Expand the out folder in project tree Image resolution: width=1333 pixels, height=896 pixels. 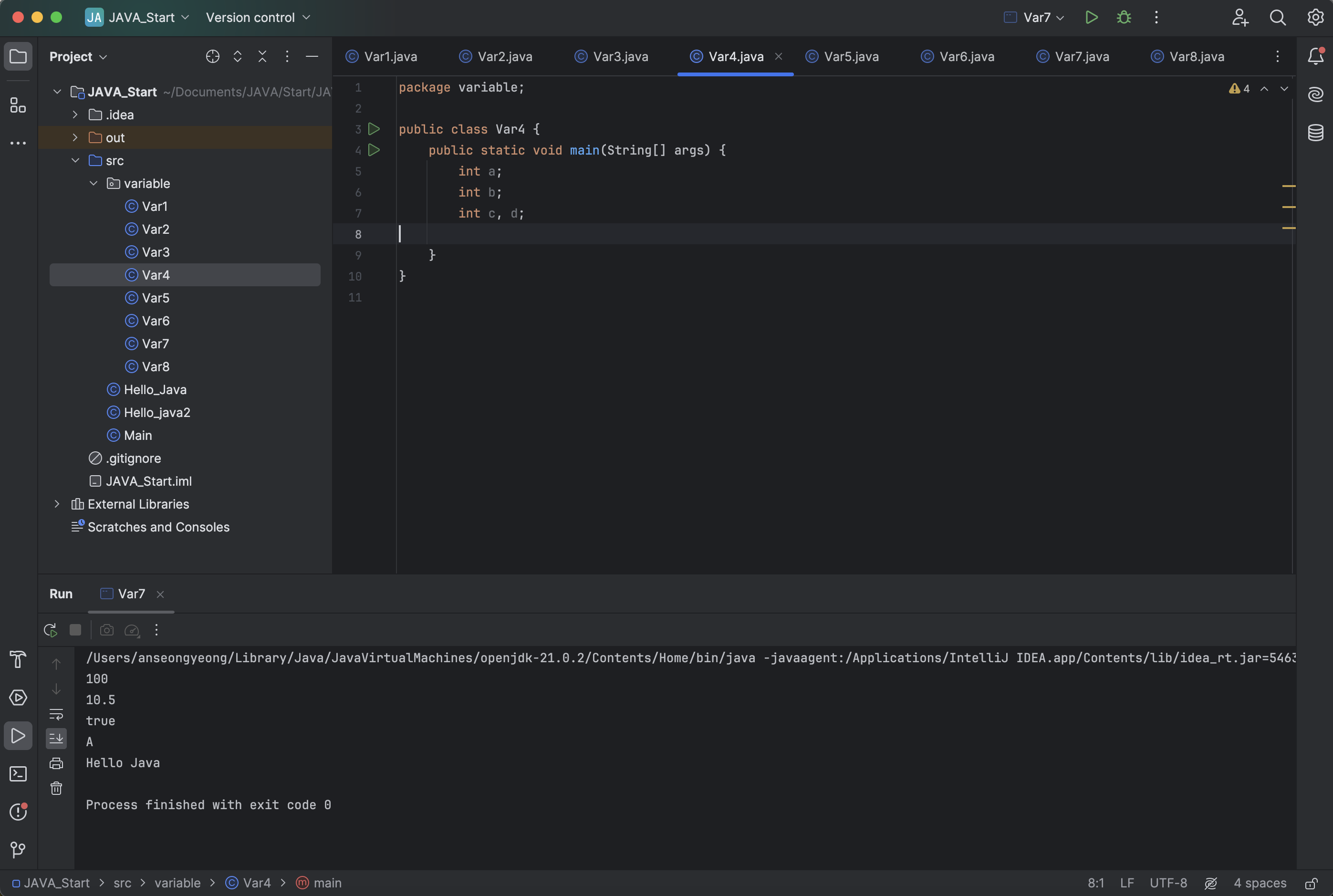pos(75,138)
